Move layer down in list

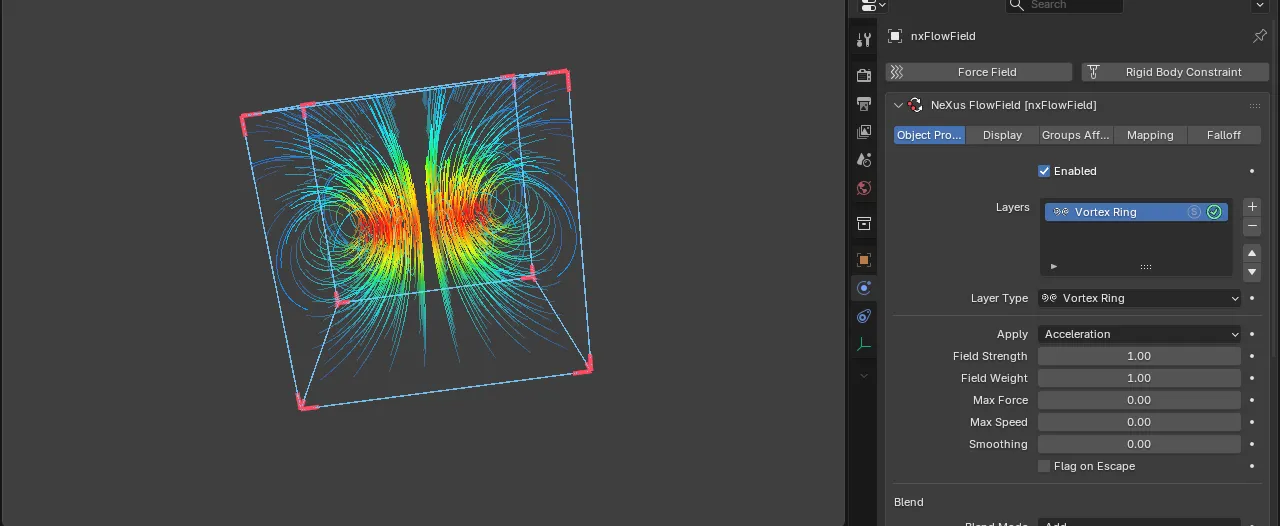[x=1252, y=272]
